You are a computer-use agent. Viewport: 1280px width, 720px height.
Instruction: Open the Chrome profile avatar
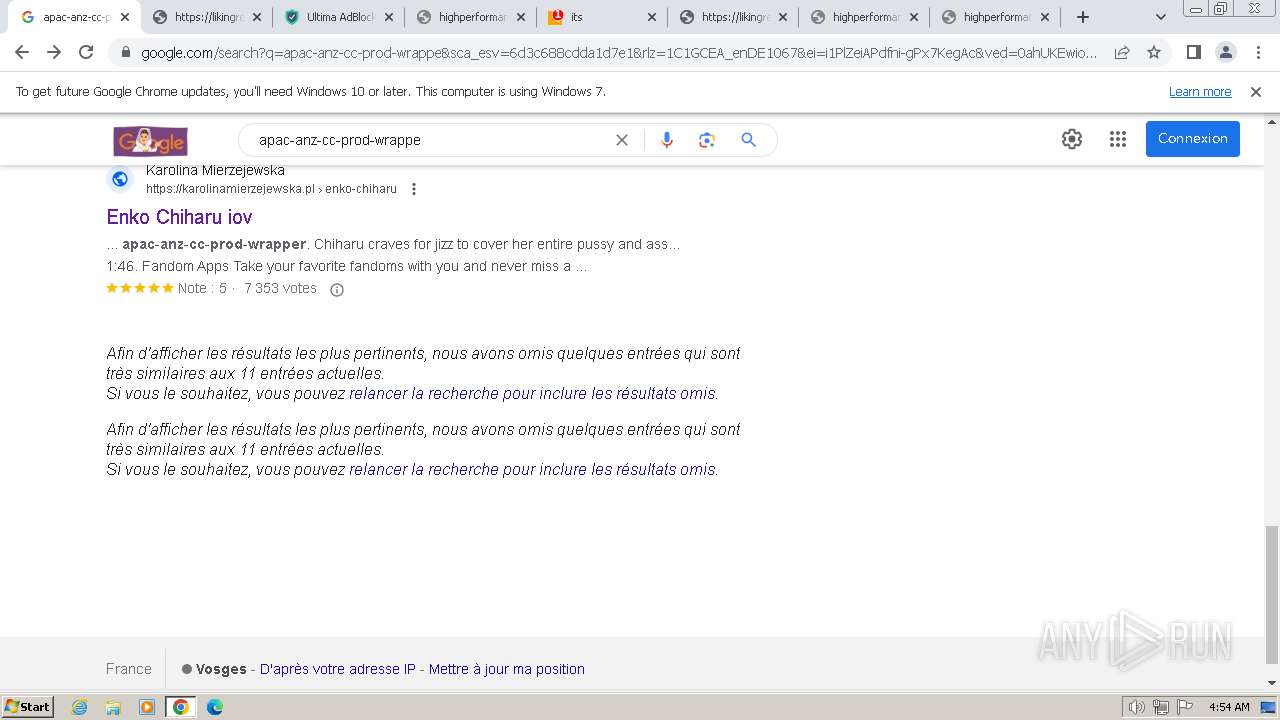pyautogui.click(x=1225, y=52)
